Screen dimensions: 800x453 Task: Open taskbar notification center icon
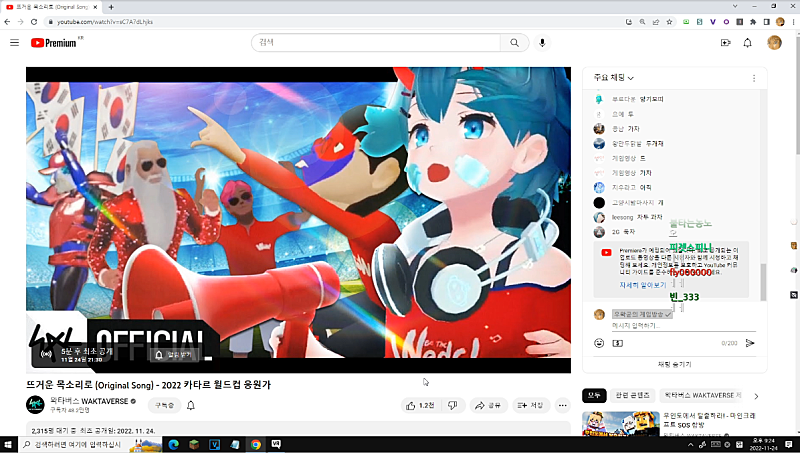pos(789,445)
